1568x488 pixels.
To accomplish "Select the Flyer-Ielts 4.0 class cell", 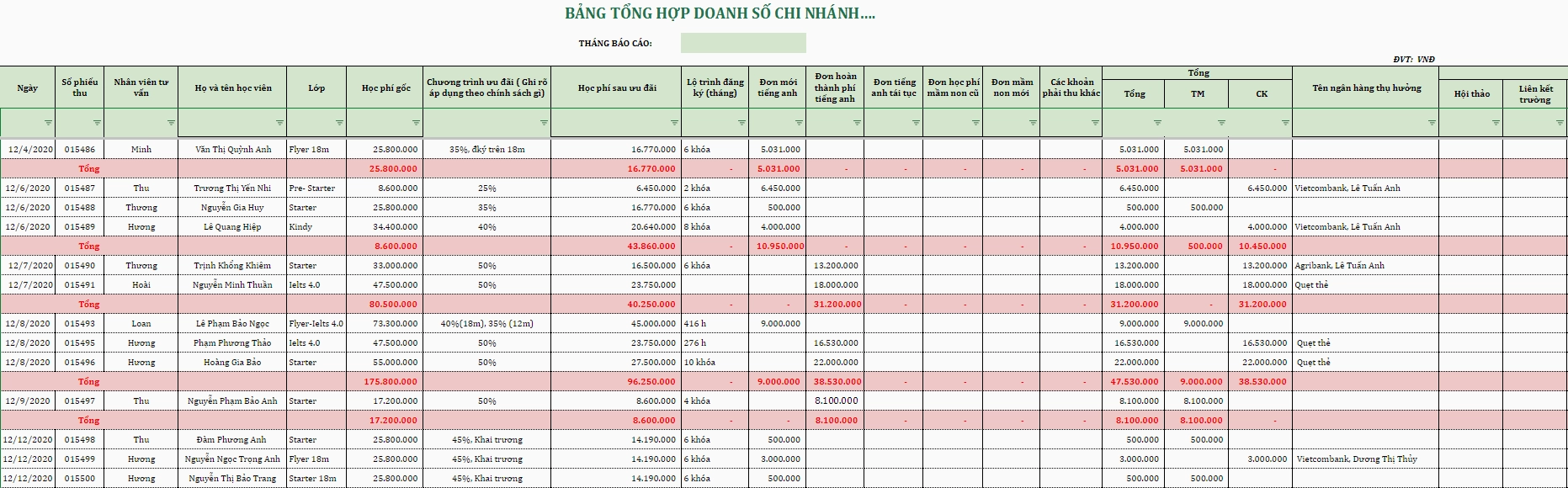I will (316, 323).
